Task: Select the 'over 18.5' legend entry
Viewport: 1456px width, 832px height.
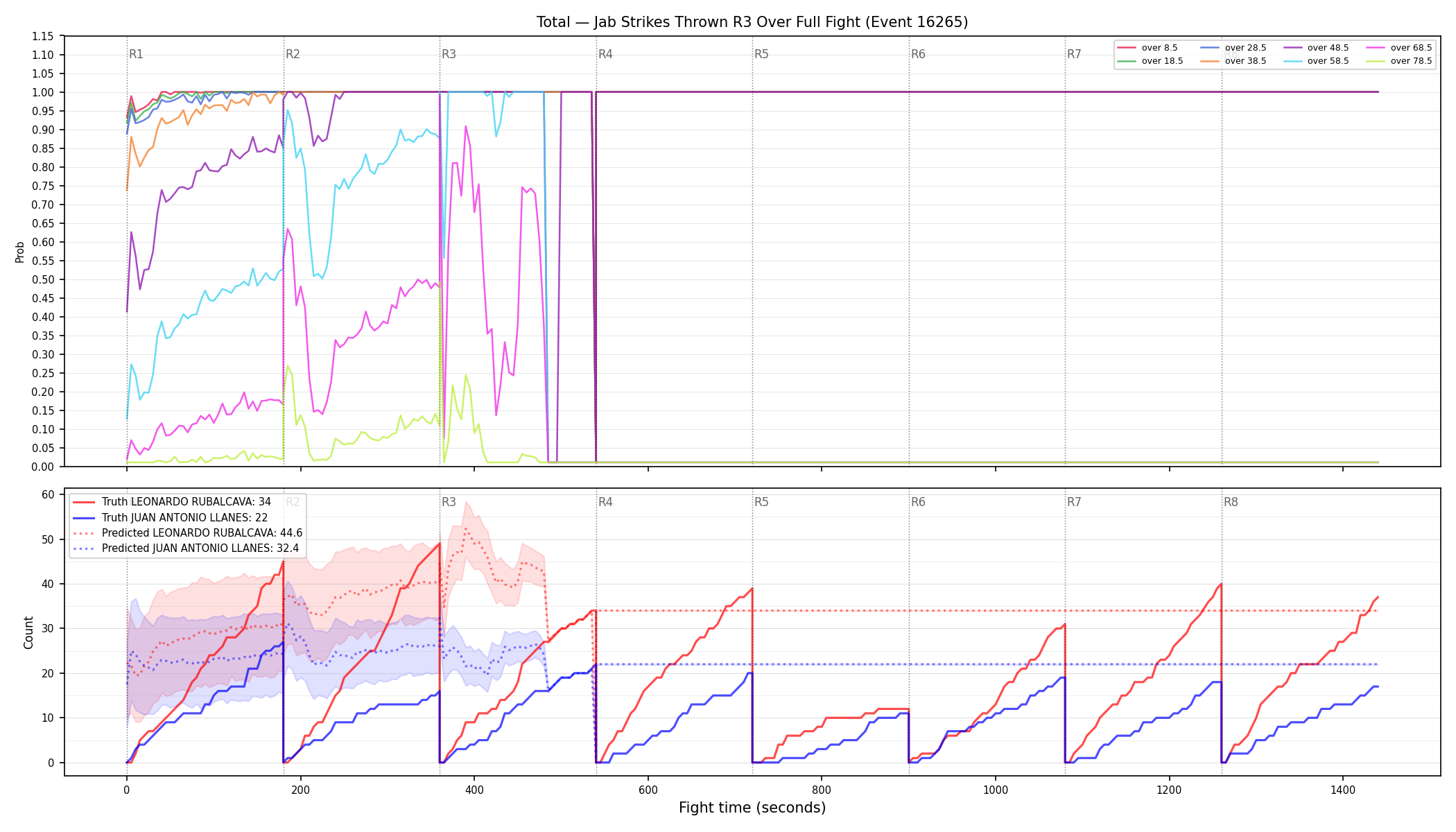Action: point(1150,61)
